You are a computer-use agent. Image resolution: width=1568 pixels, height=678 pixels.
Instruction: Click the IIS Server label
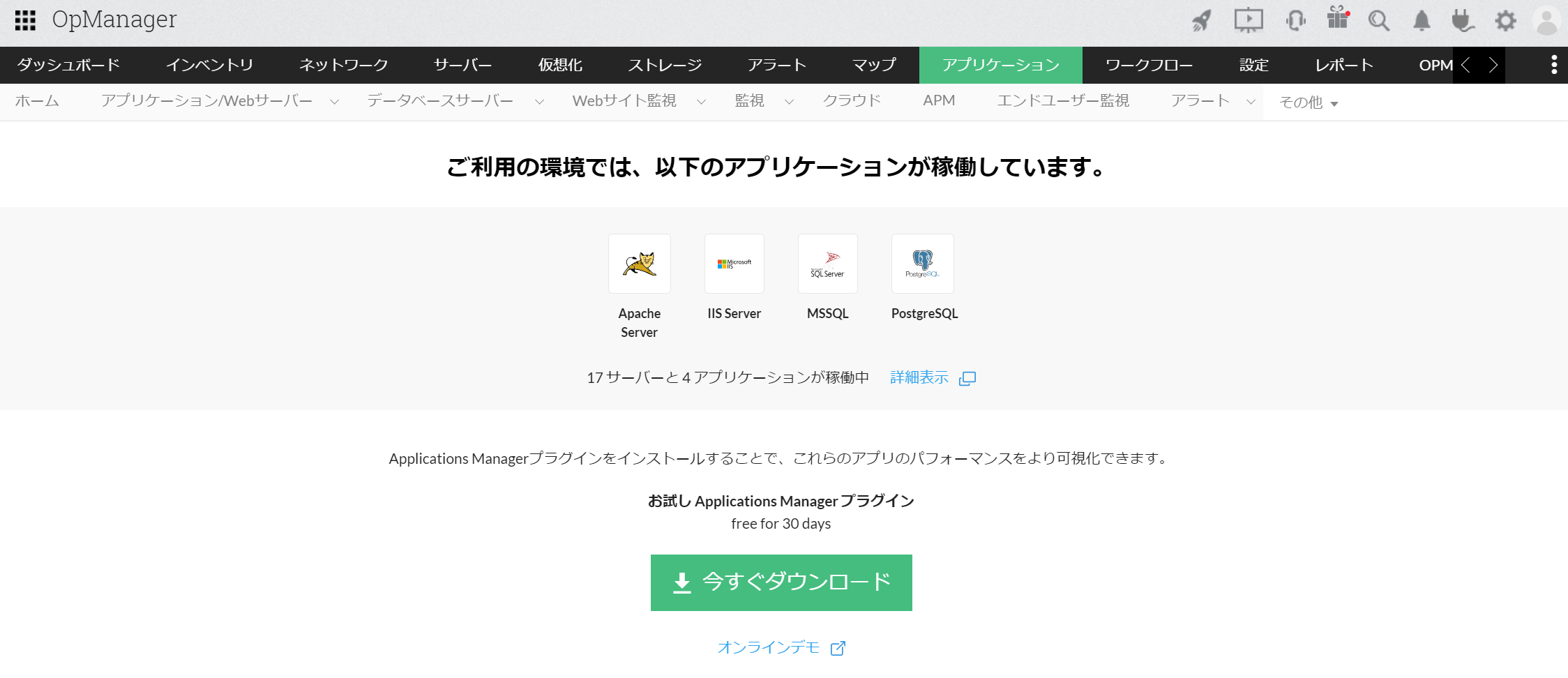tap(734, 314)
